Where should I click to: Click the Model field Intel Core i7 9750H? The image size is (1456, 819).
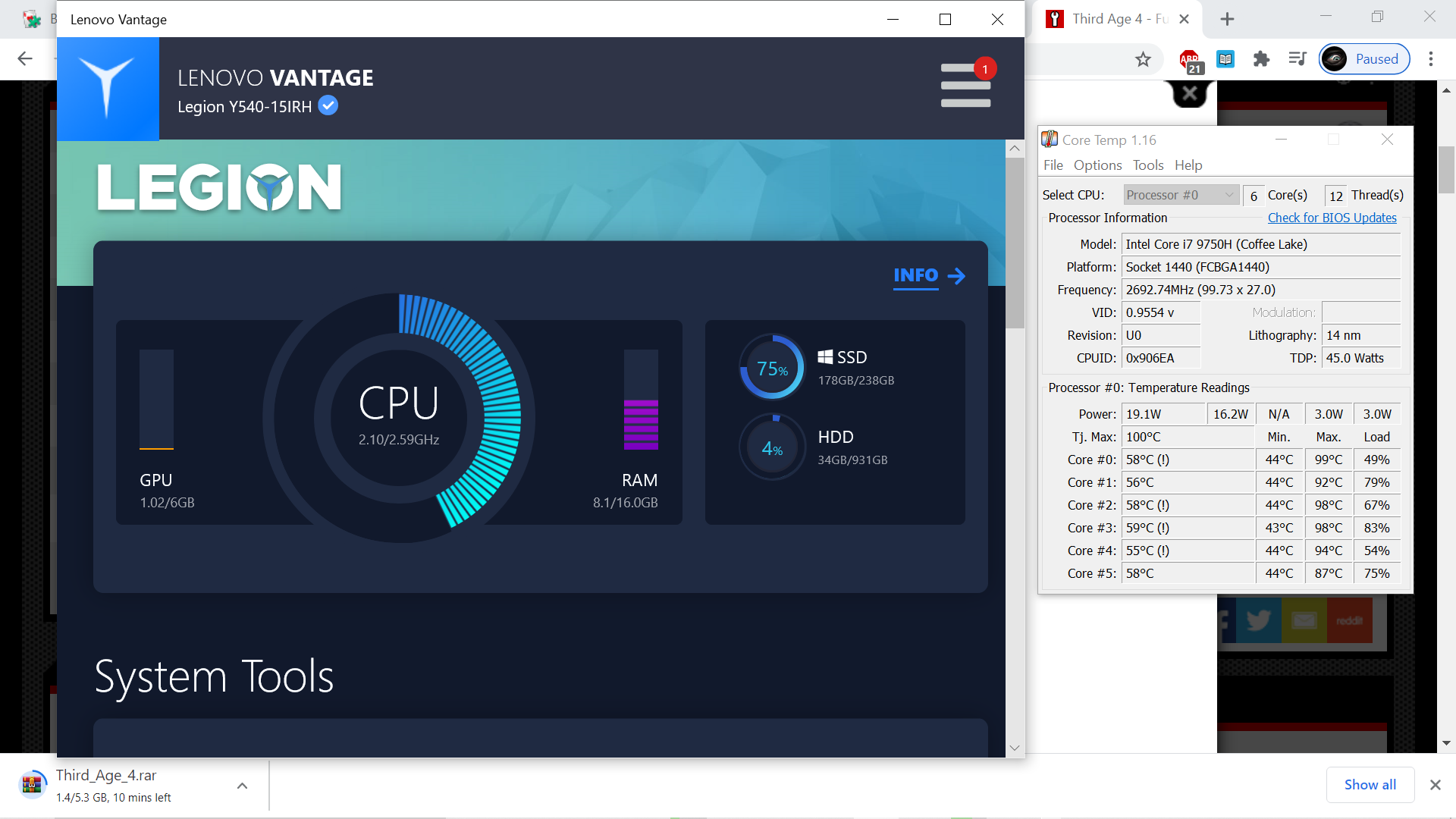pyautogui.click(x=1260, y=244)
